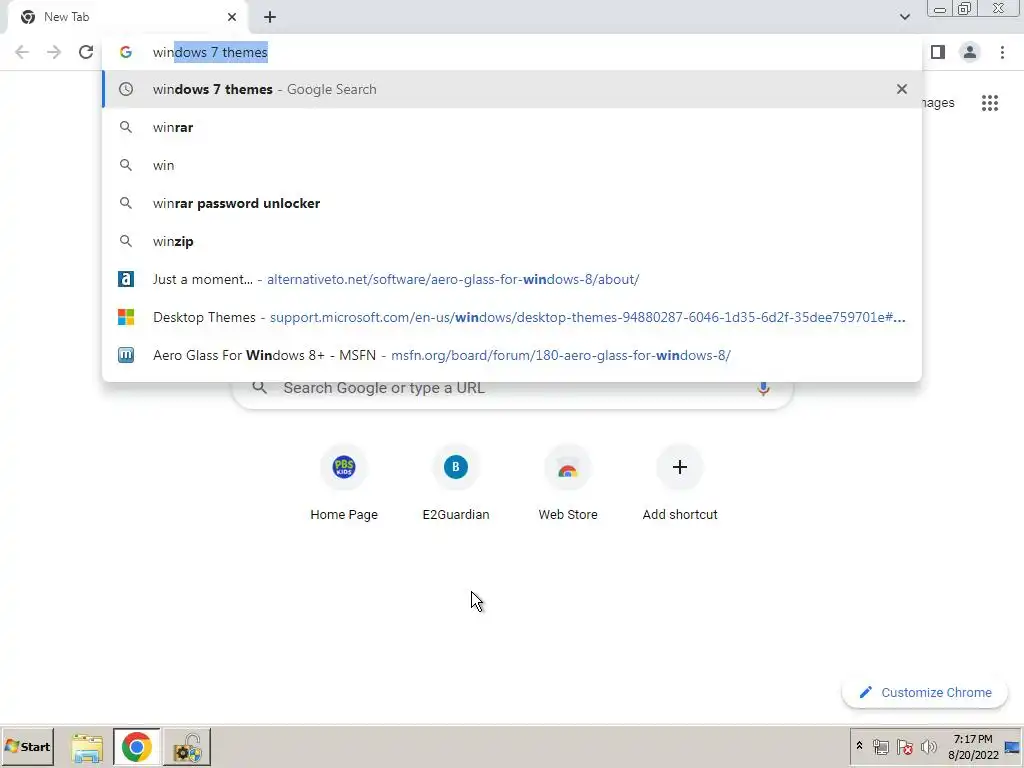
Task: Click the Google G icon in address bar
Action: coord(125,52)
